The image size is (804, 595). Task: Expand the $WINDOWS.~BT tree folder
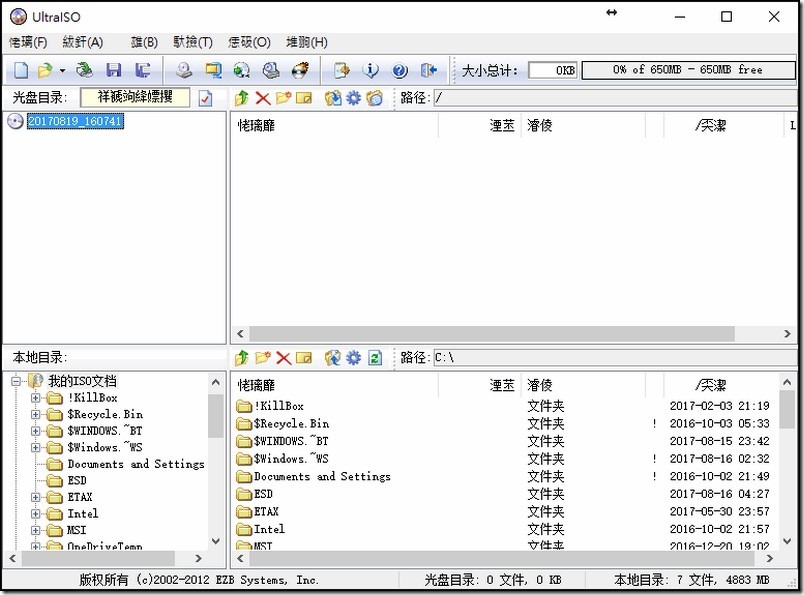35,431
